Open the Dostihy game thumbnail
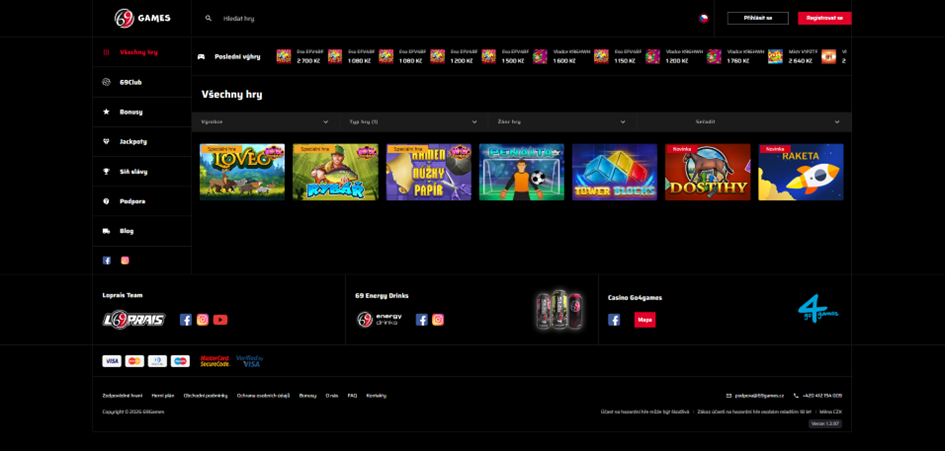This screenshot has width=945, height=451. click(708, 172)
